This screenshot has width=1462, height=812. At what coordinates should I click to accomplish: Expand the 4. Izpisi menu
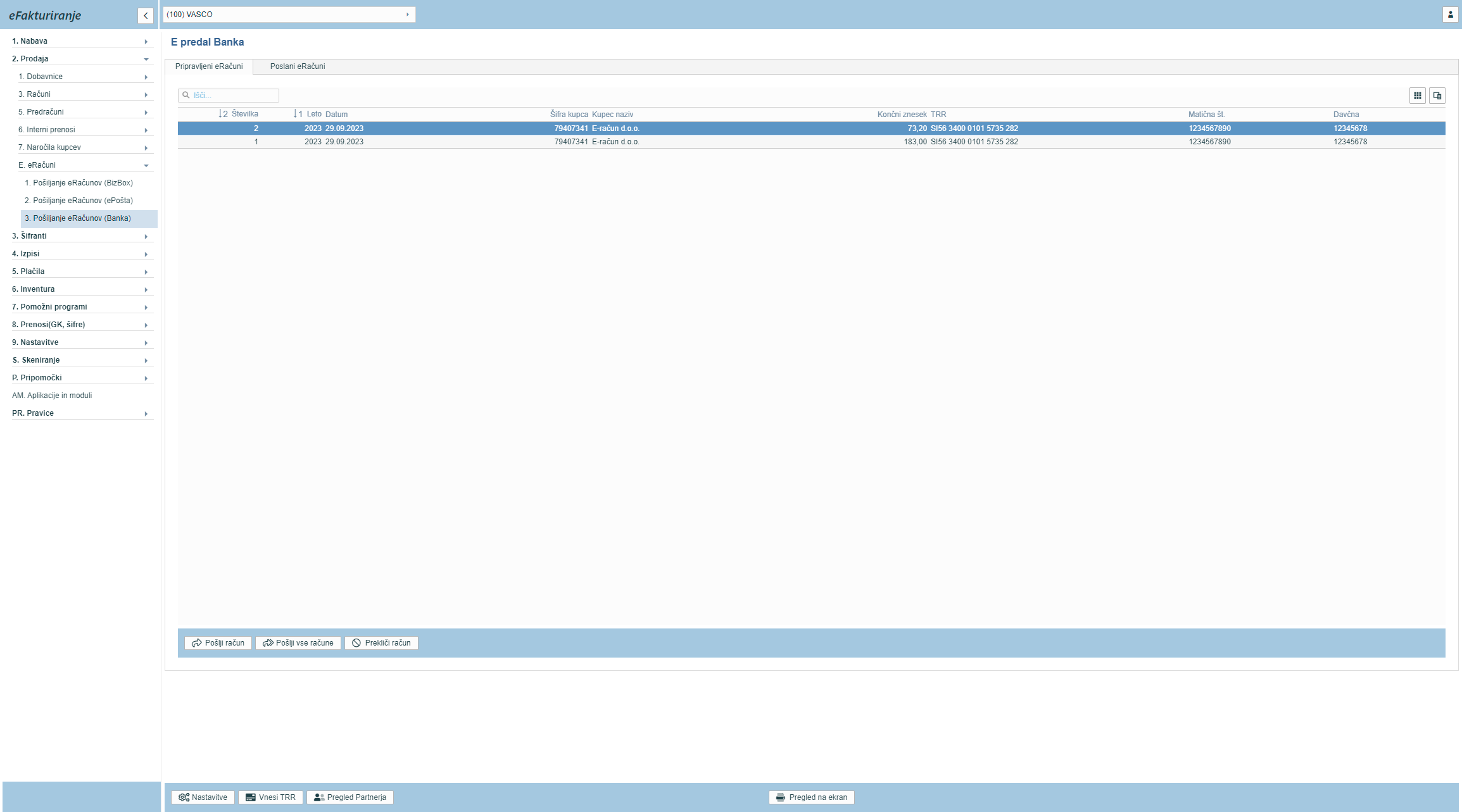pos(82,254)
